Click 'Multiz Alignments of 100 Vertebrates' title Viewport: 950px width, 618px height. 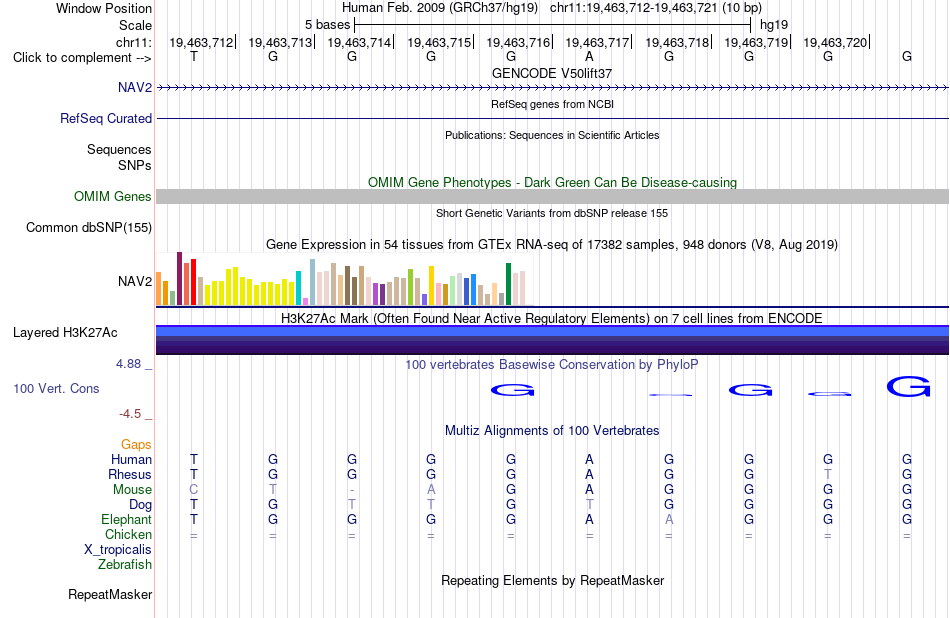(x=552, y=431)
